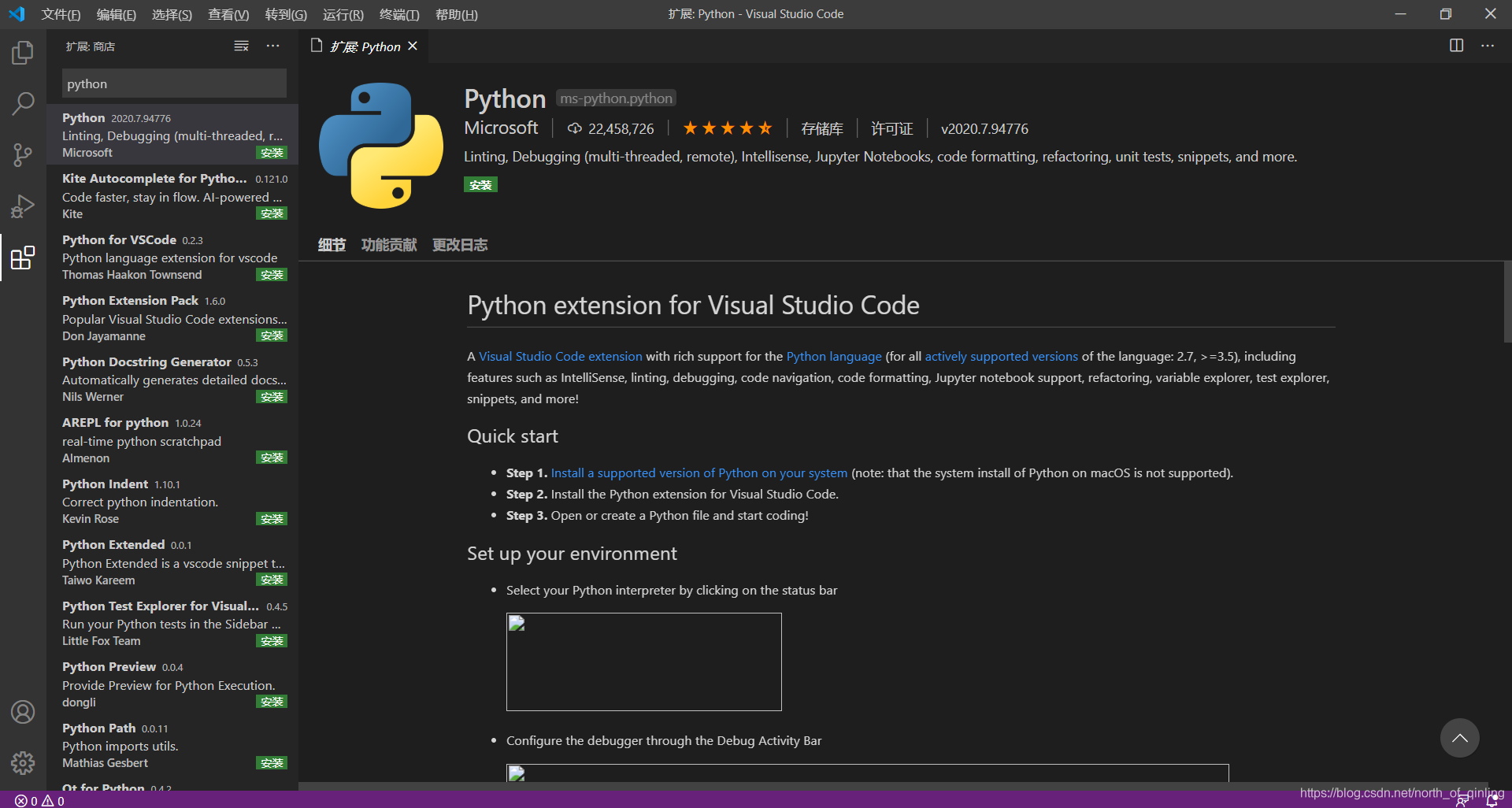Open Source Control view icon

tap(23, 154)
